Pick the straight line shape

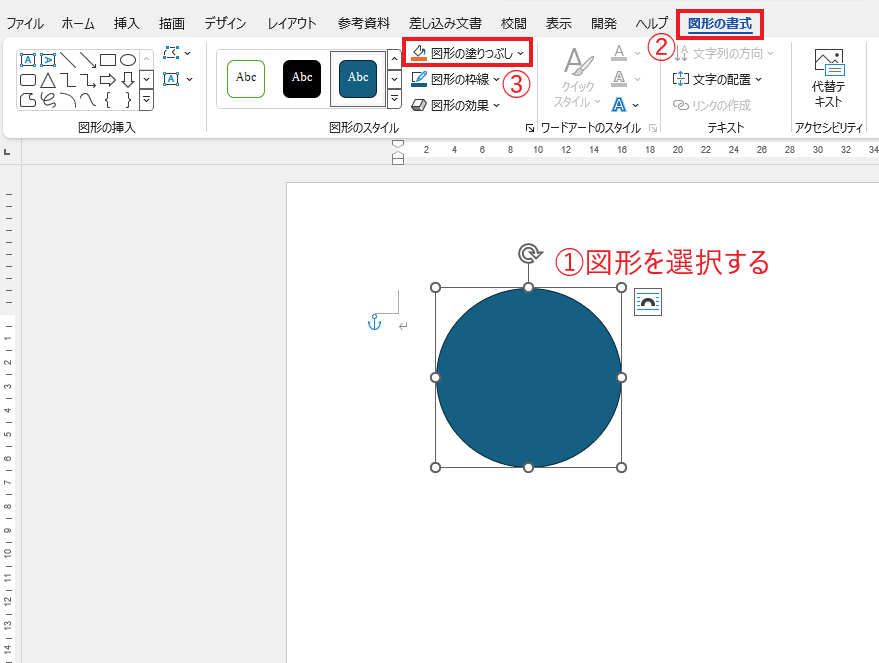pyautogui.click(x=68, y=60)
